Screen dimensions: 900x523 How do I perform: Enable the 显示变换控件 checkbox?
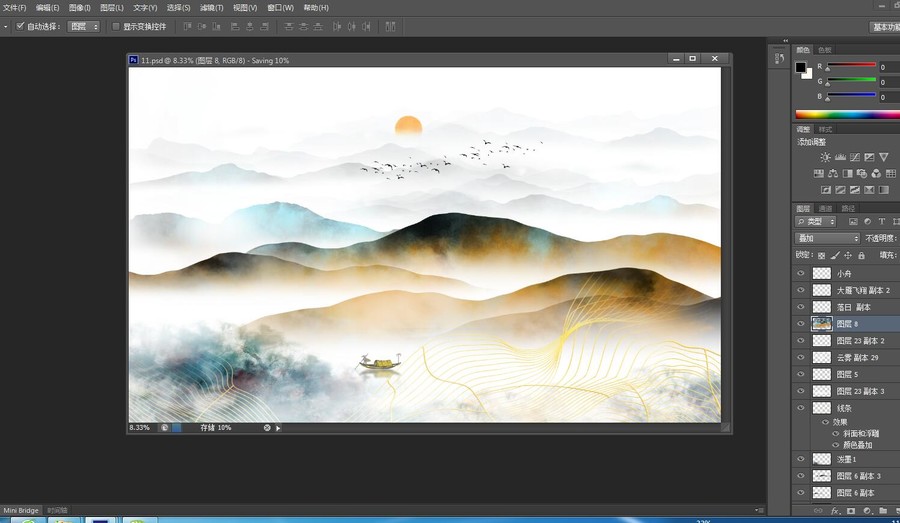pyautogui.click(x=116, y=26)
